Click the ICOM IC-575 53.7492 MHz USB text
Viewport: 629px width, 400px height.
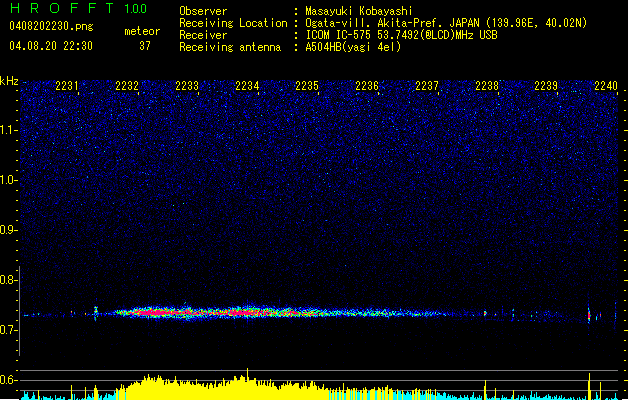pyautogui.click(x=402, y=35)
